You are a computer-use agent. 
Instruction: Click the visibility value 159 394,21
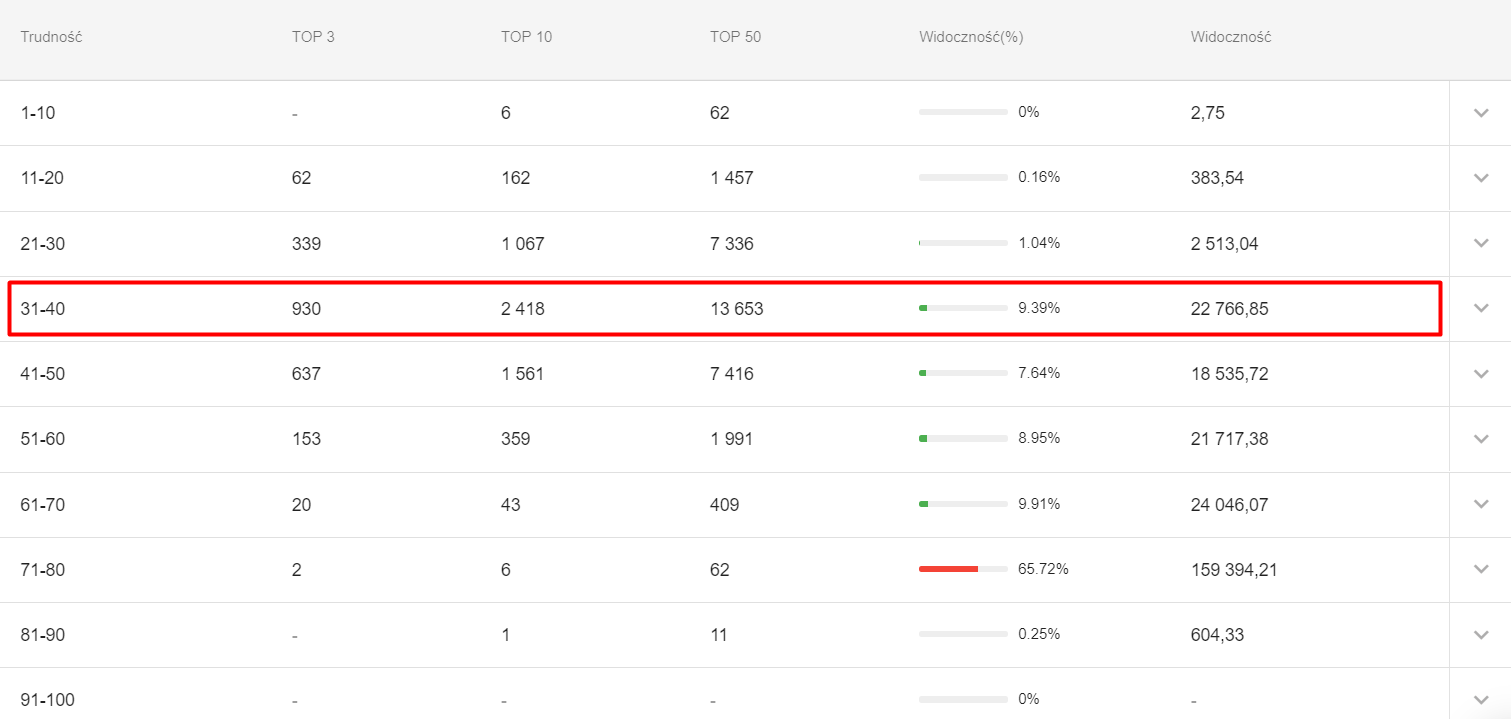[1234, 570]
